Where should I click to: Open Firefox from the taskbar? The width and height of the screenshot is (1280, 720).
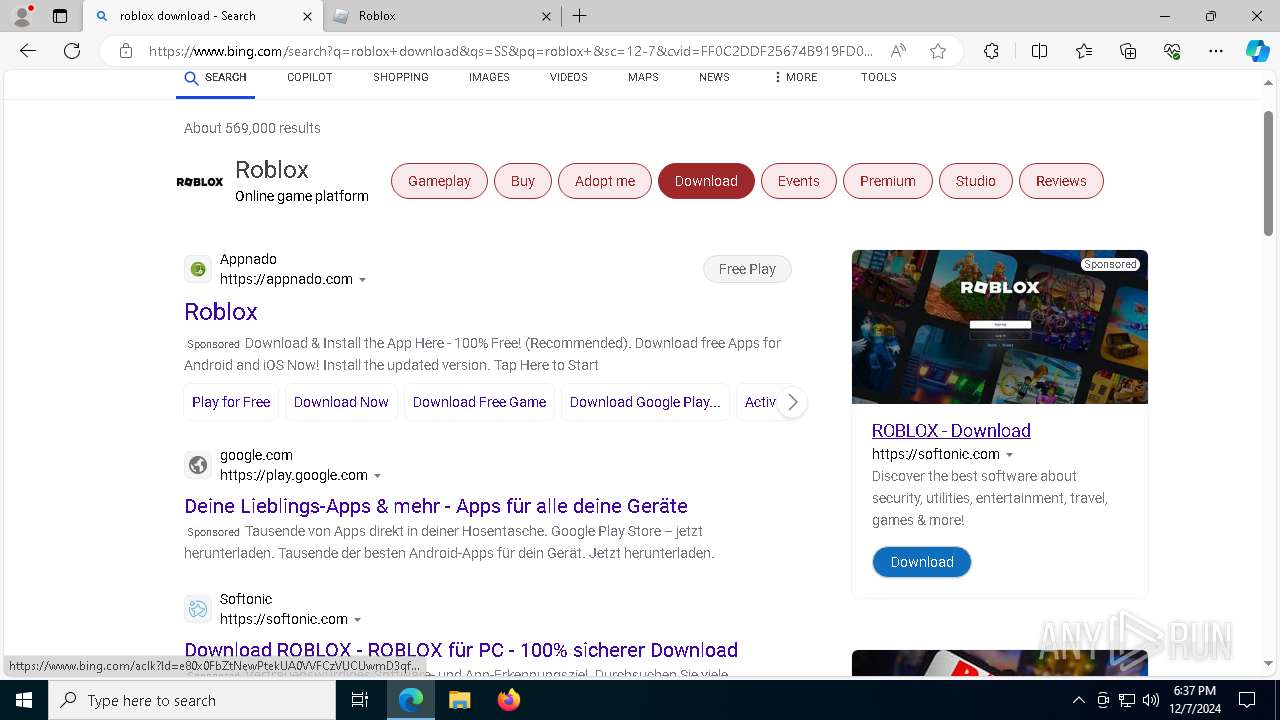click(x=508, y=700)
